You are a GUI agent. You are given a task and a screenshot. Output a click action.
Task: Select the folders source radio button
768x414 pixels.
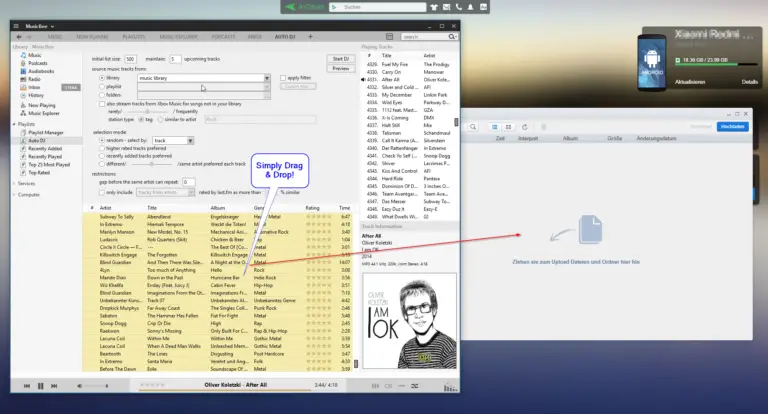(x=102, y=95)
